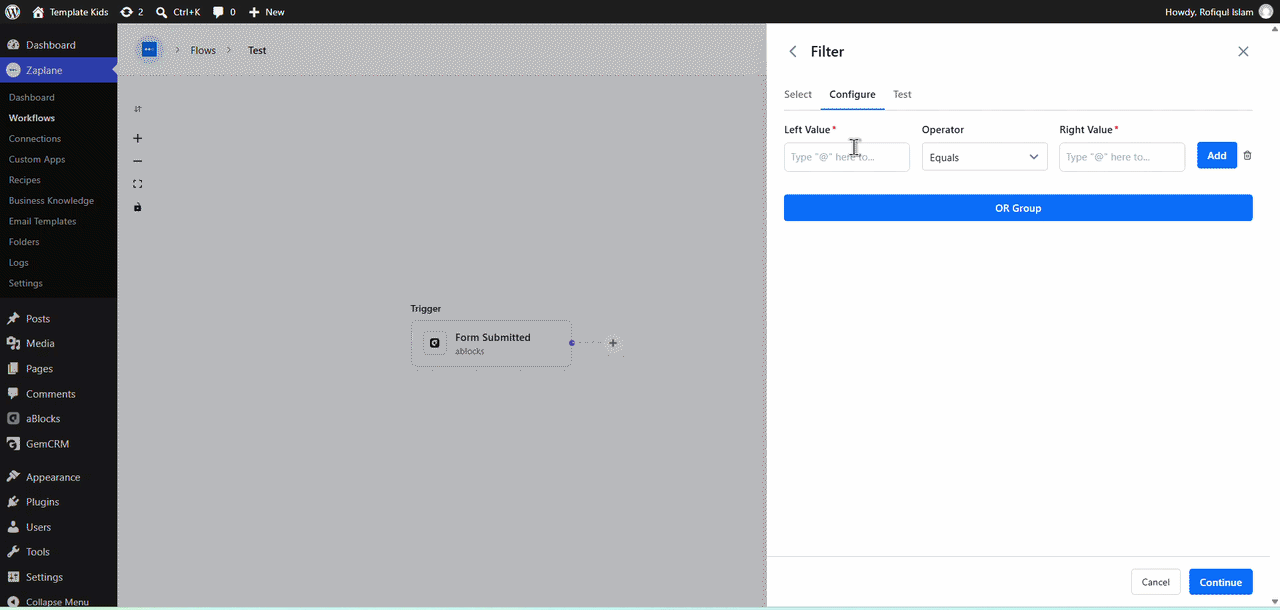Screen dimensions: 1280x610
Task: Open Recipes in the sidebar
Action: tap(25, 180)
